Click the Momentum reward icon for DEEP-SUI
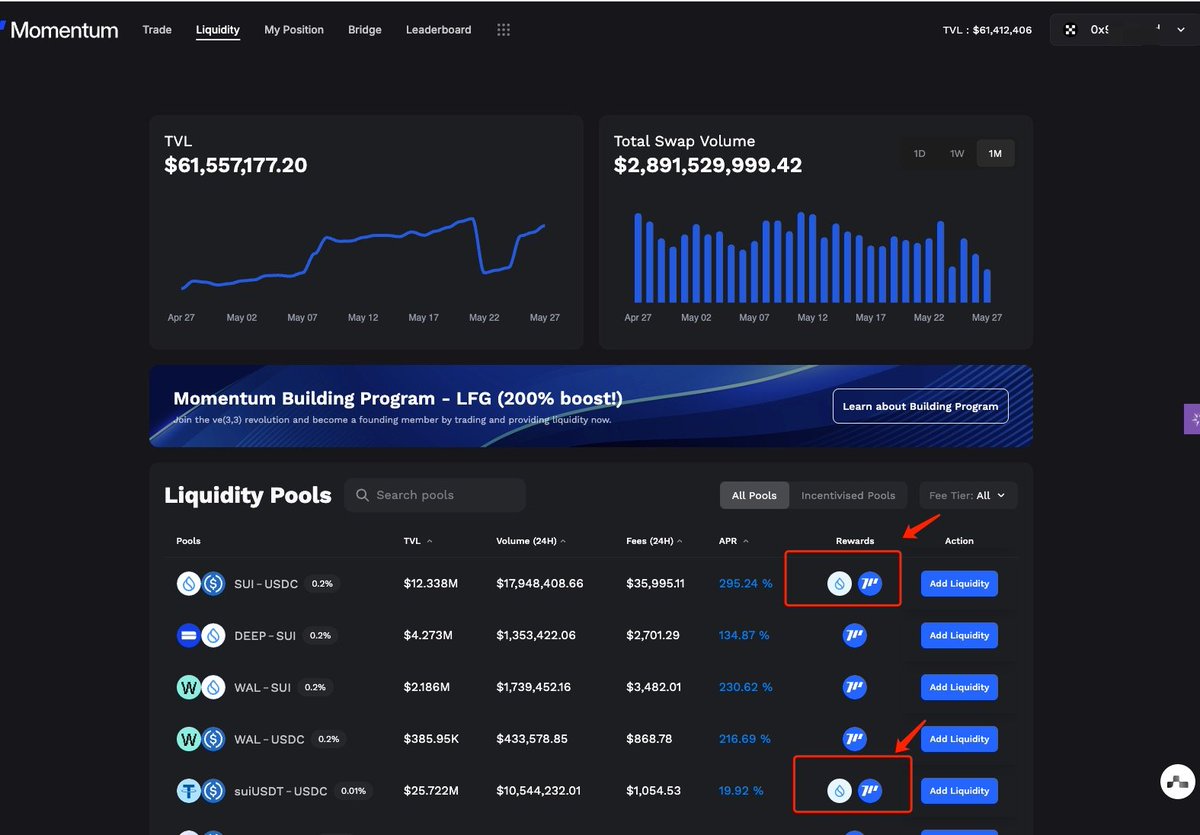 tap(854, 635)
